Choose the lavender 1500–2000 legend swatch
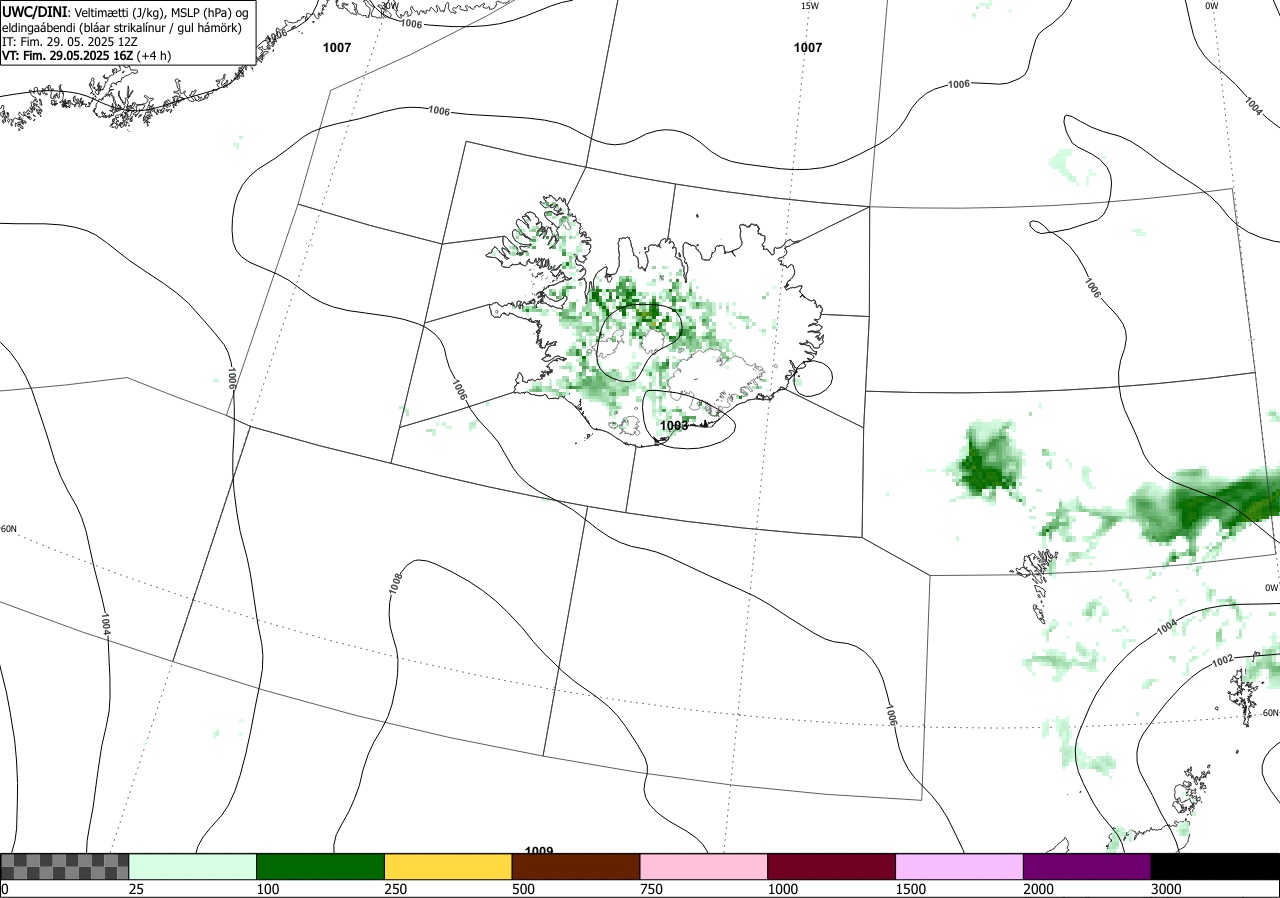 click(x=960, y=866)
